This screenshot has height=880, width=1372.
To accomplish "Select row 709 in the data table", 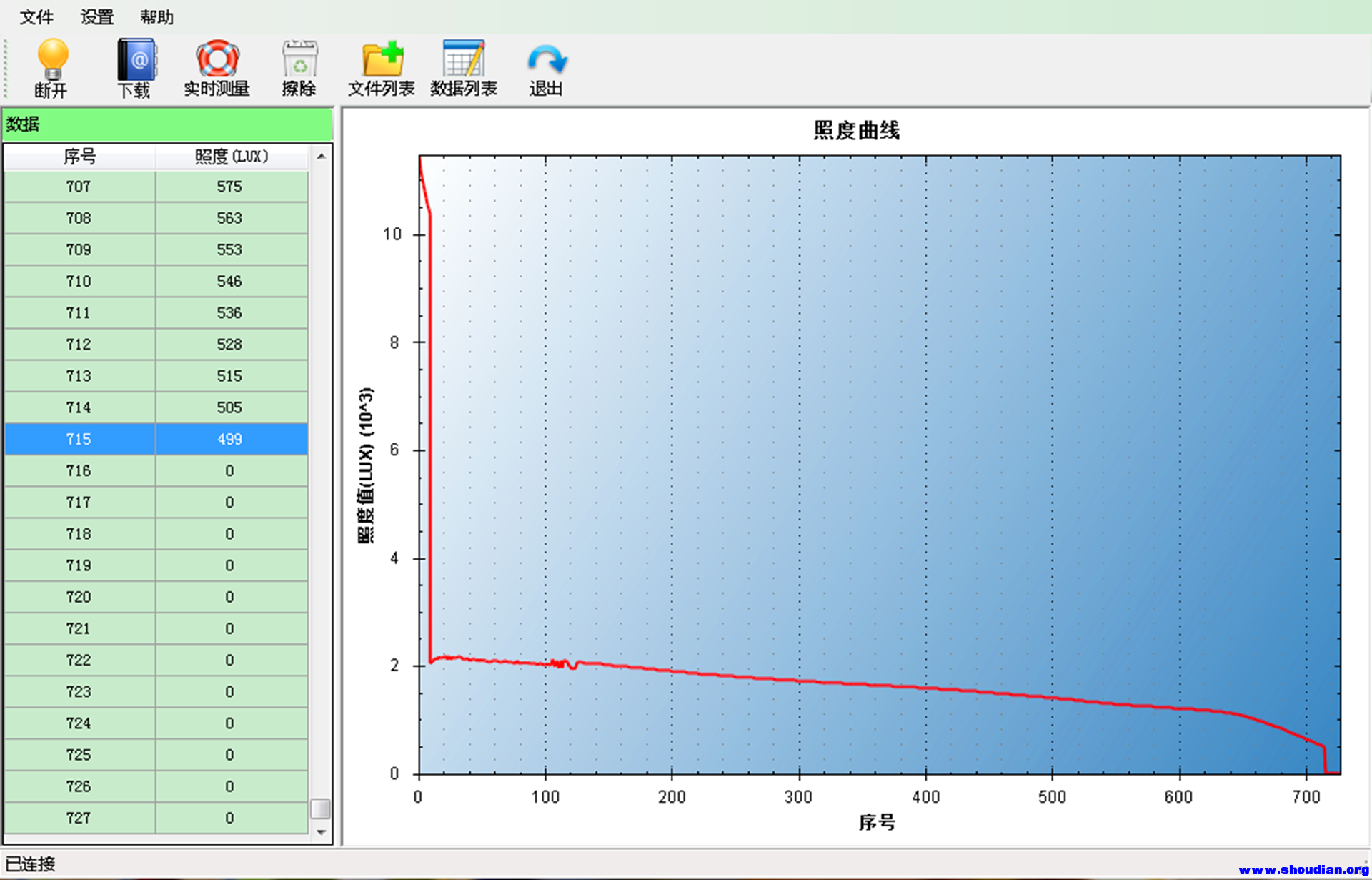I will tap(156, 249).
